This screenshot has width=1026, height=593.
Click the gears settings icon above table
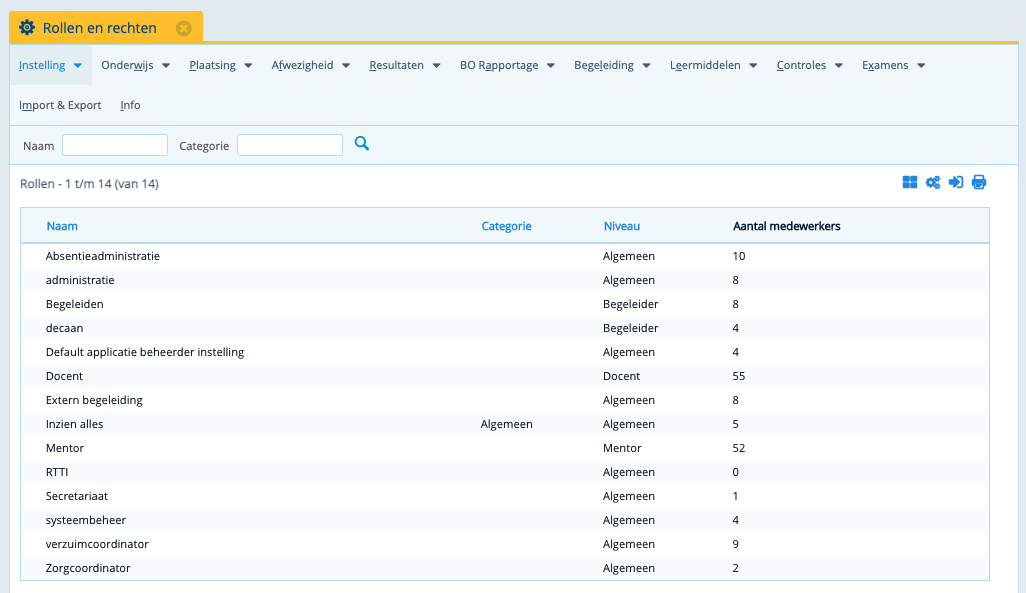(x=933, y=182)
